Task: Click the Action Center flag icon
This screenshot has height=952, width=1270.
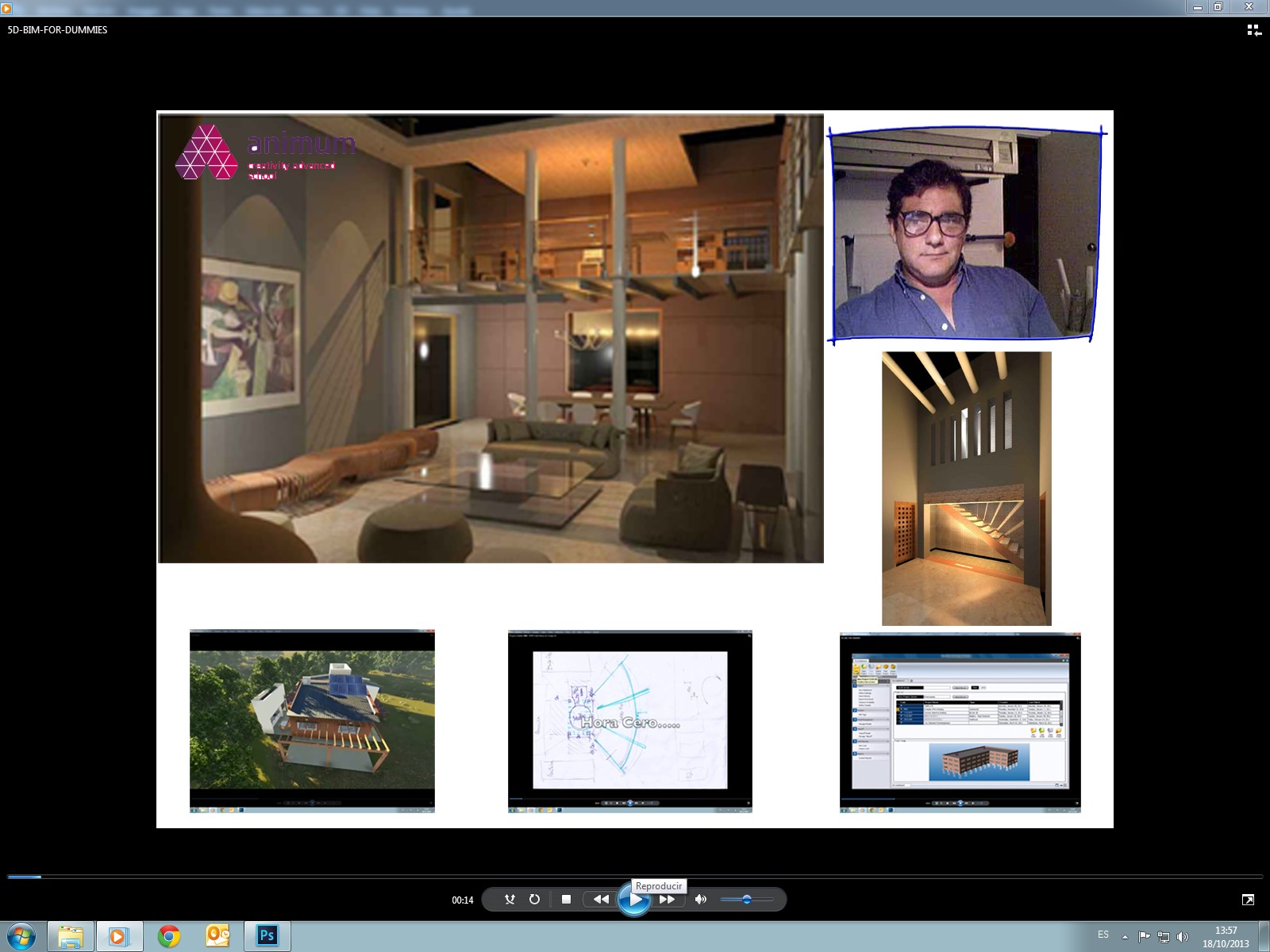Action: click(1144, 936)
